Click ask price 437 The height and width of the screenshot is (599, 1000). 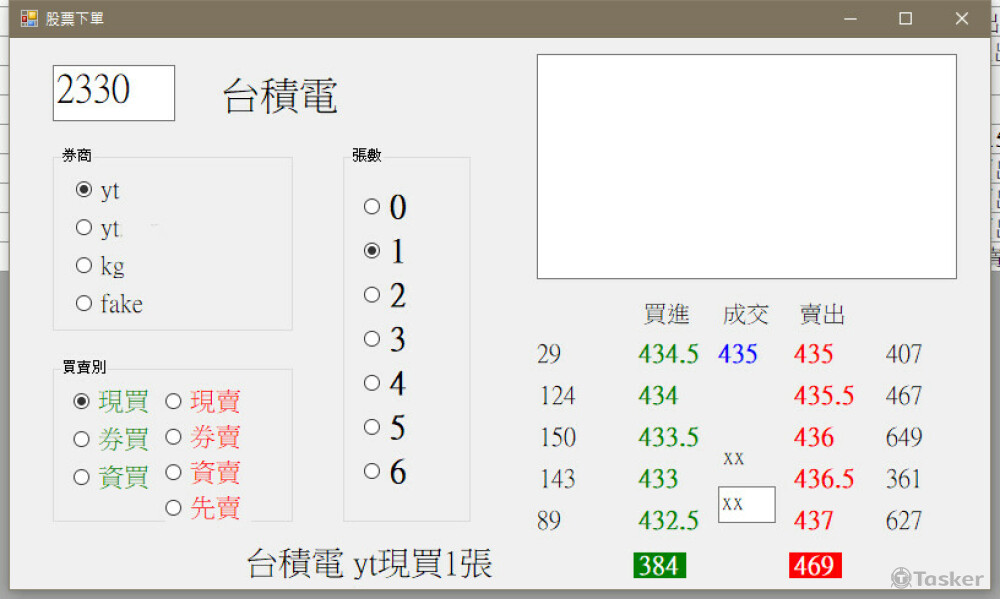coord(813,521)
